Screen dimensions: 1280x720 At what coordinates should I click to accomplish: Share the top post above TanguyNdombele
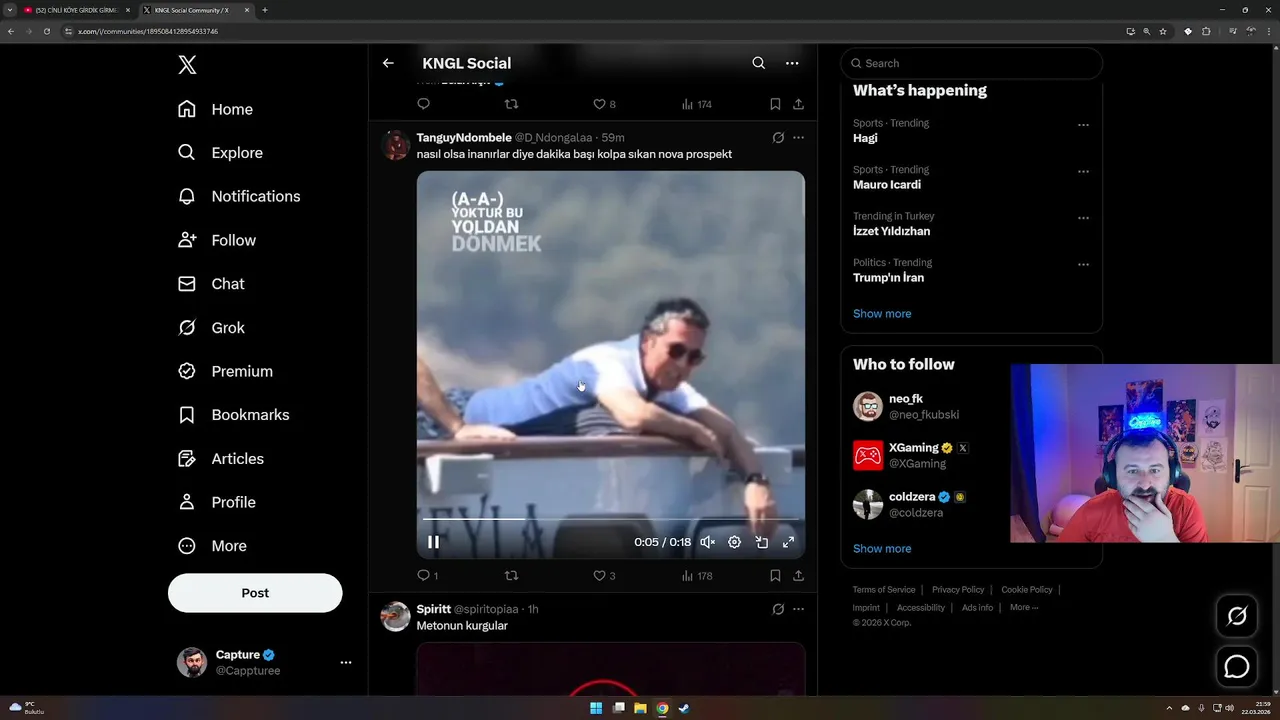point(798,104)
